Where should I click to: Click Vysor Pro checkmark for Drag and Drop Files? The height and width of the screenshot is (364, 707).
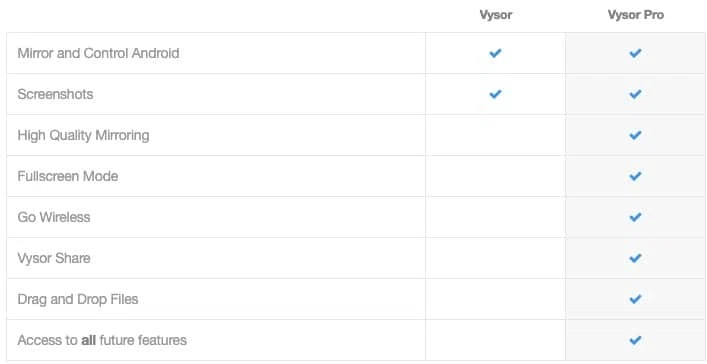635,299
